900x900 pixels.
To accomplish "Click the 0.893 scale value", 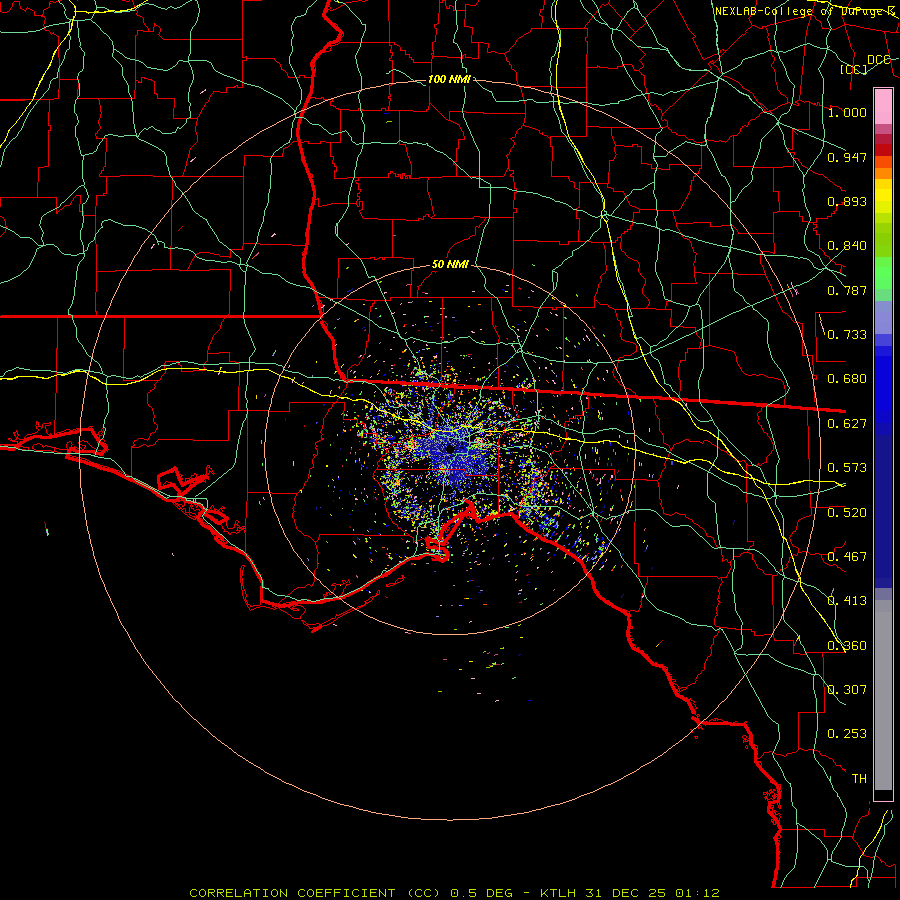I will click(x=847, y=201).
